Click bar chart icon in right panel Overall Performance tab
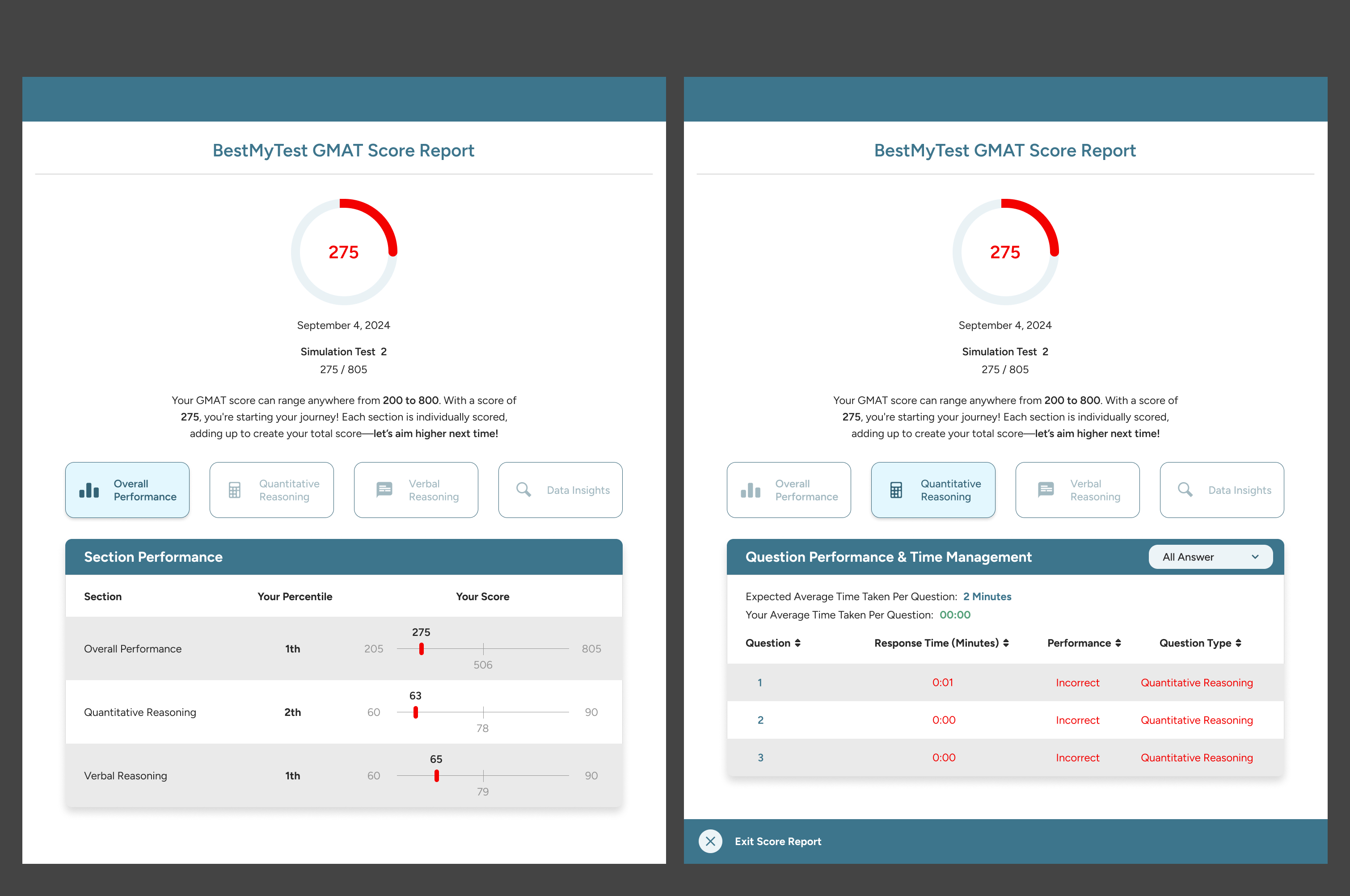The image size is (1350, 896). pos(751,490)
